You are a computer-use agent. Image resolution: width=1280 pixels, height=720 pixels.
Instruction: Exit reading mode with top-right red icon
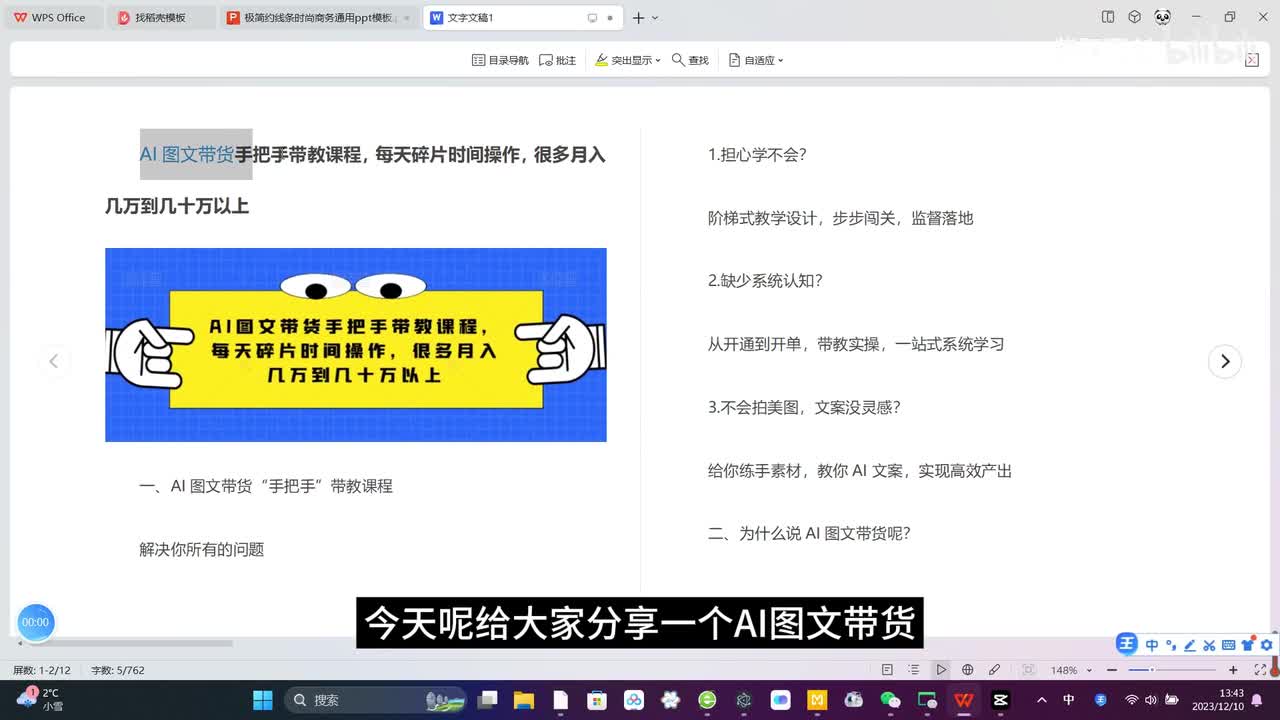1251,60
